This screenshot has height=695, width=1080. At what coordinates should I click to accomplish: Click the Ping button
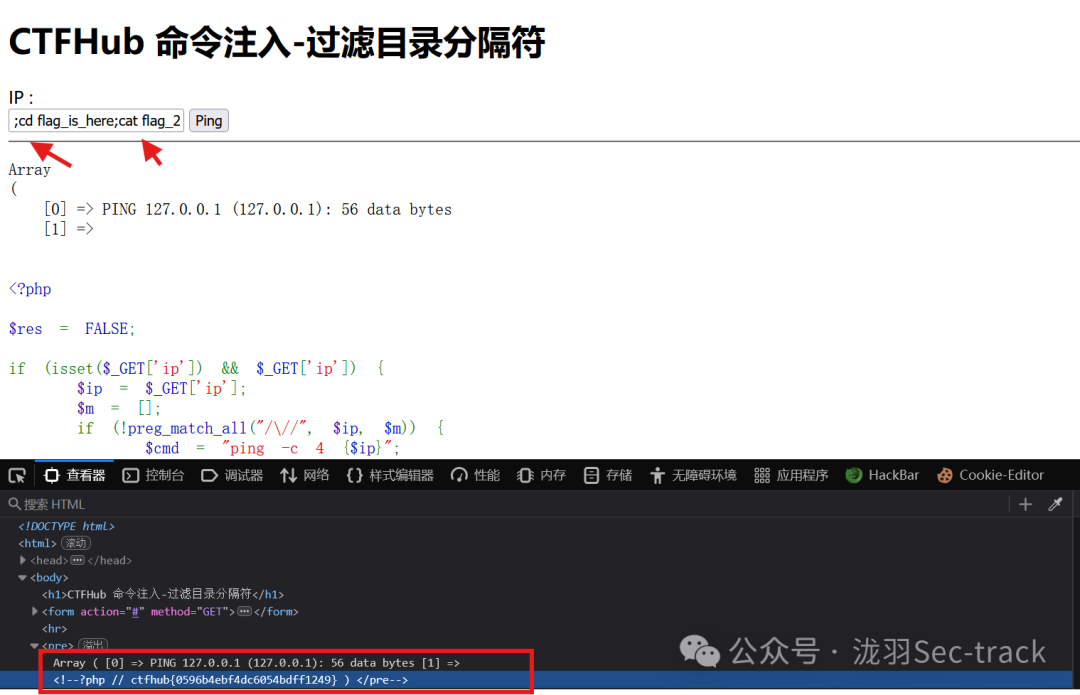209,121
